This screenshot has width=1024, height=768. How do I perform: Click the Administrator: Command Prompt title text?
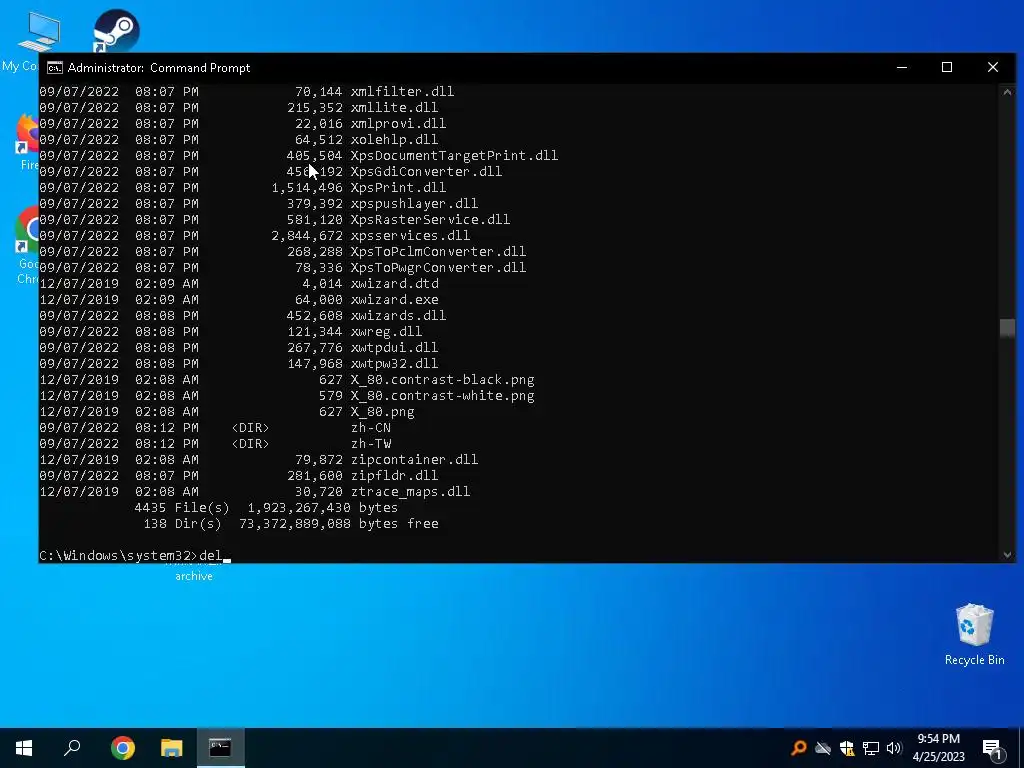tap(159, 68)
